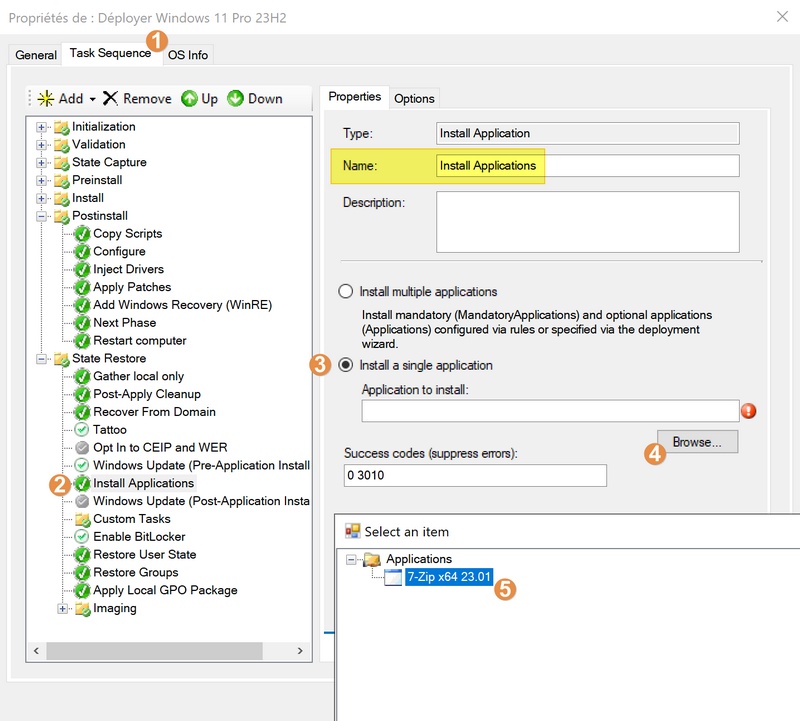Click the red error icon beside application field
The image size is (800, 721).
(748, 411)
